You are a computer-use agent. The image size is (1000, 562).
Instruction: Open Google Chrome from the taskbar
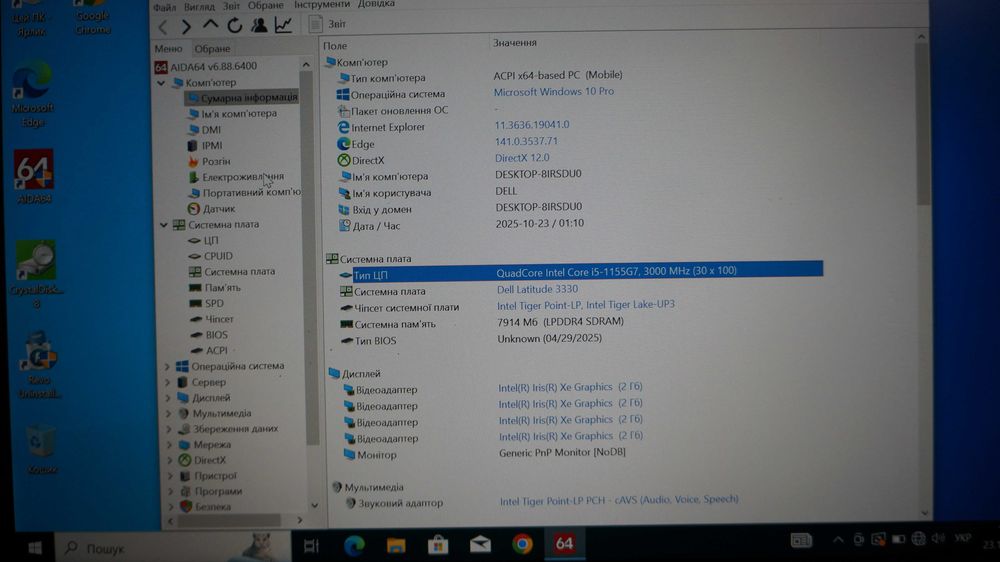pyautogui.click(x=522, y=544)
